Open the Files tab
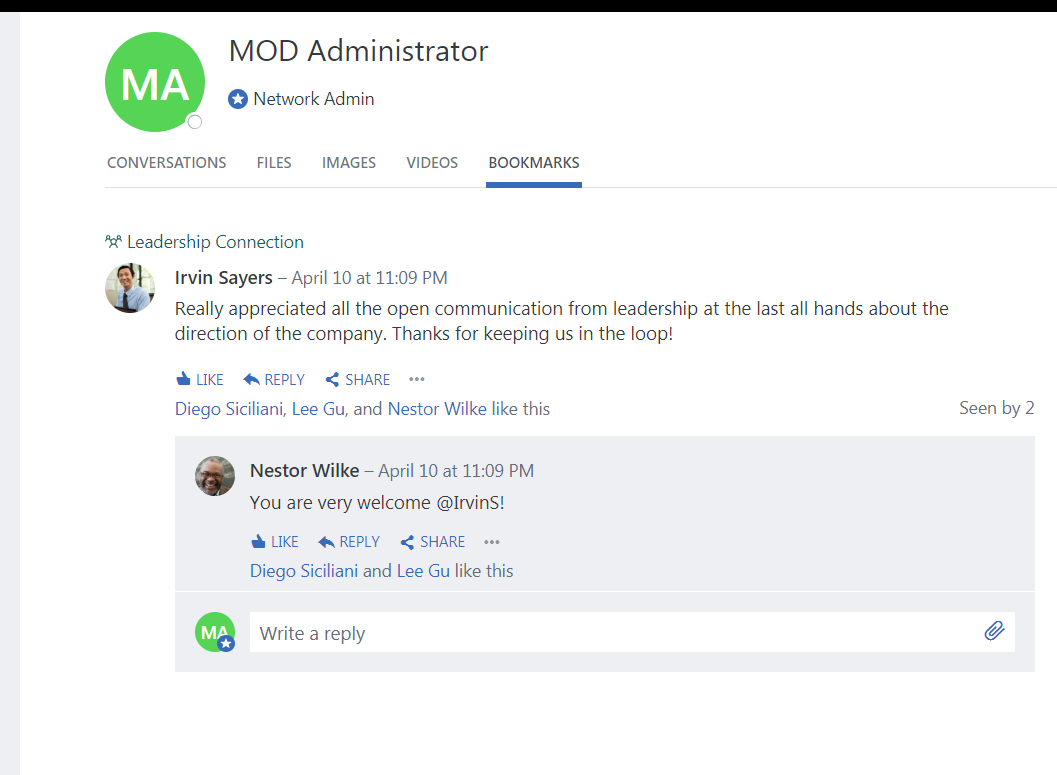Viewport: 1057px width, 775px height. (x=274, y=163)
